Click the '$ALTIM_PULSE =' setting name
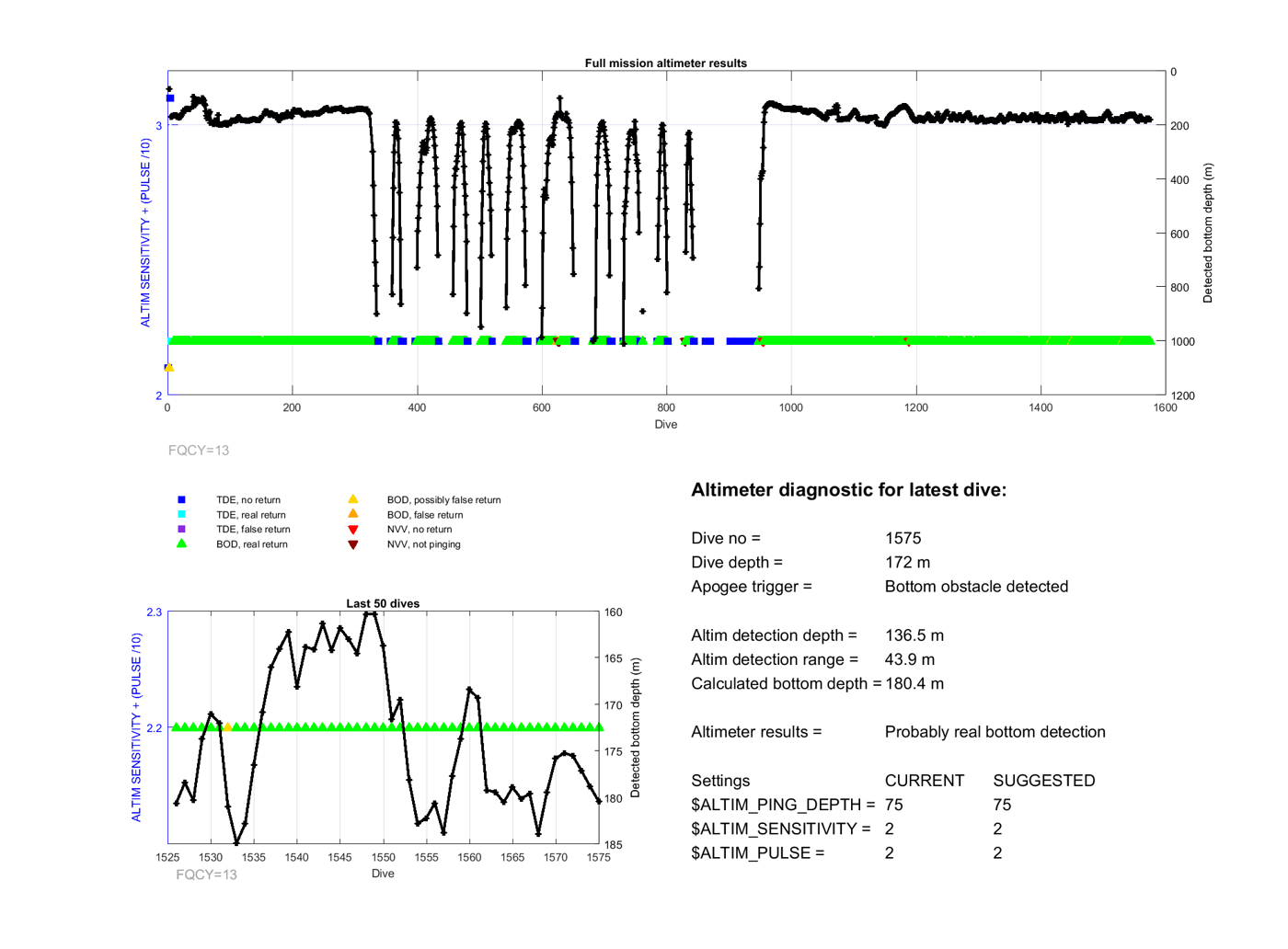 click(x=758, y=853)
